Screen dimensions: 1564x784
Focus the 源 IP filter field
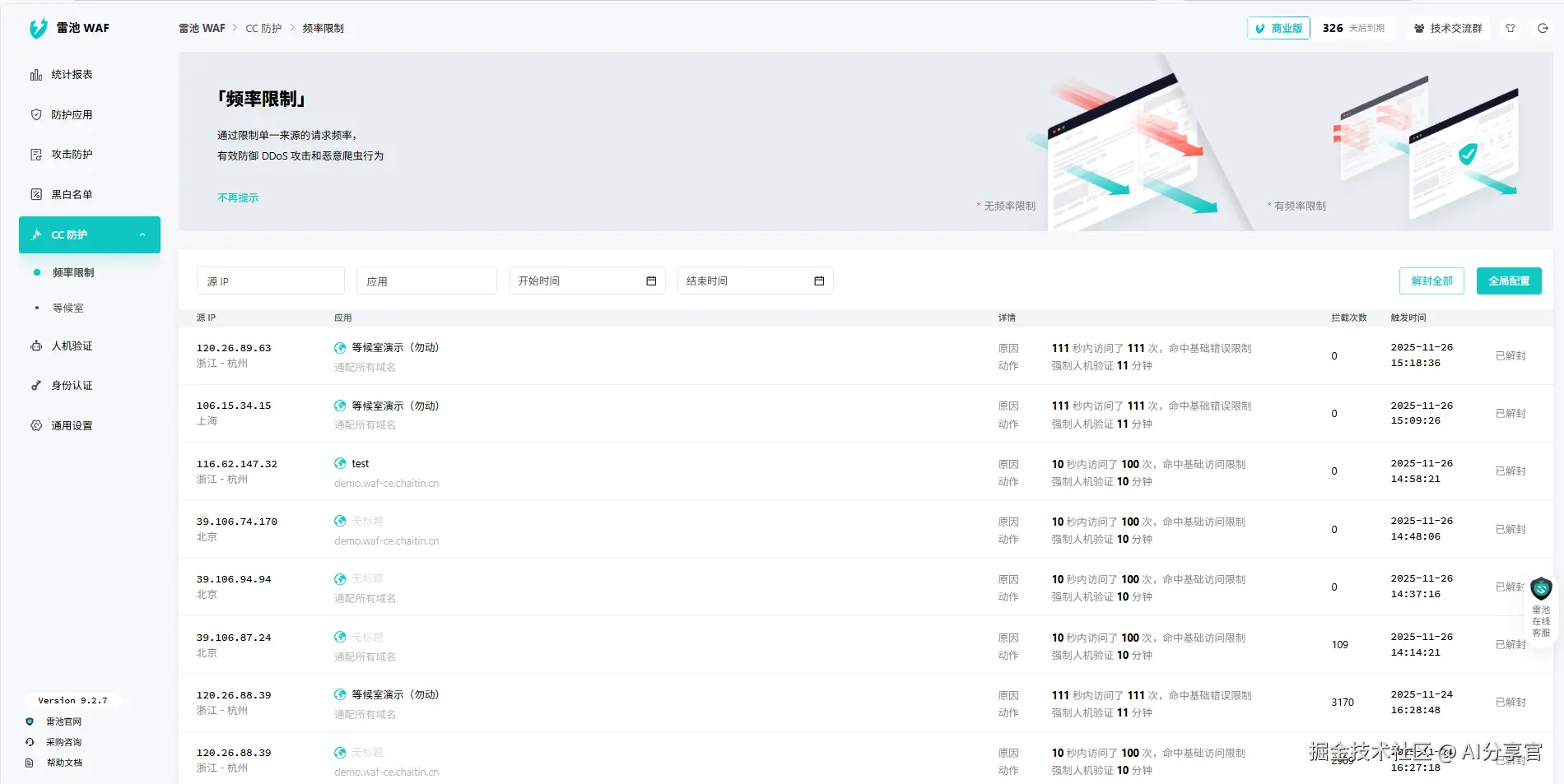click(271, 281)
